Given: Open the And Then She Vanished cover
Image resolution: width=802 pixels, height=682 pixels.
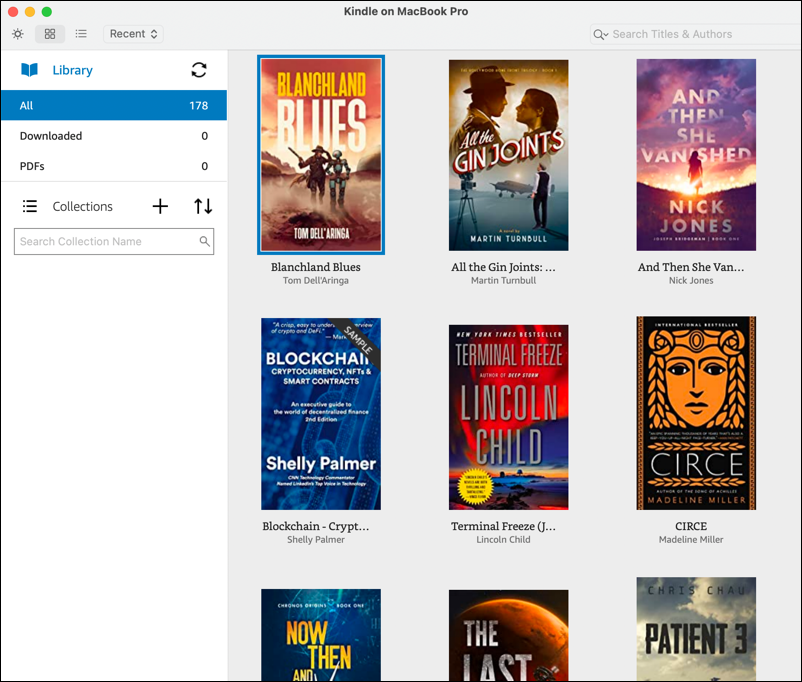Looking at the screenshot, I should 696,155.
